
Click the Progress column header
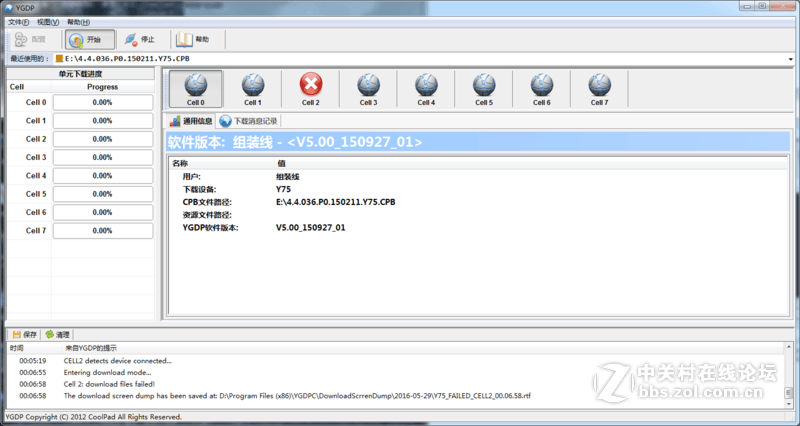(x=103, y=87)
